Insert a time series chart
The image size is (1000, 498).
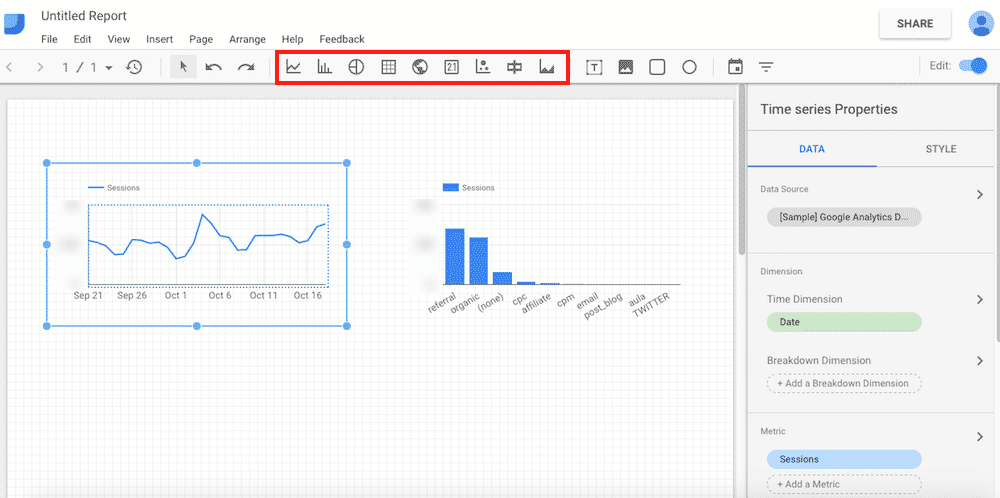click(x=293, y=67)
